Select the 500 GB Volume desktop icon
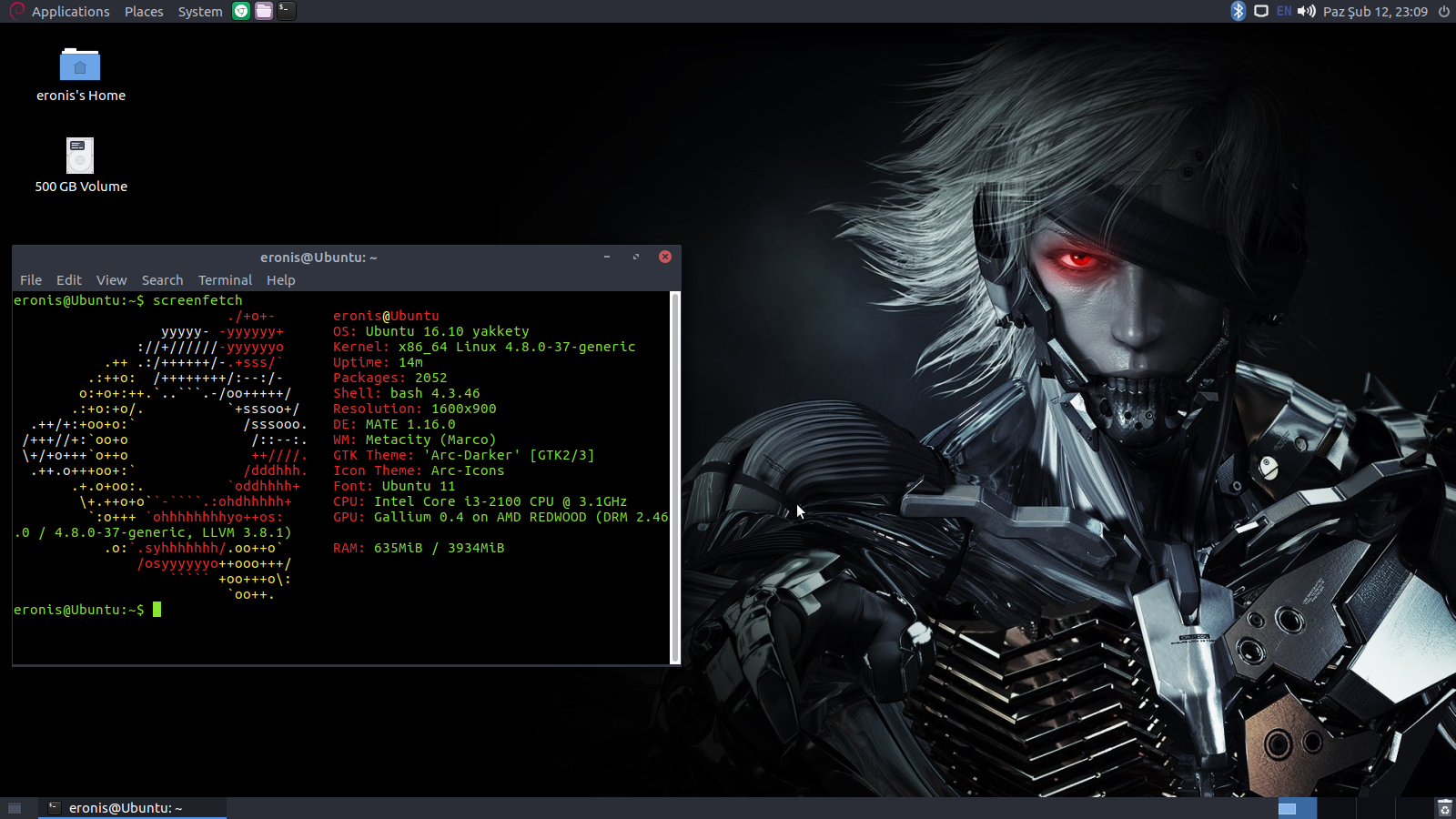The height and width of the screenshot is (819, 1456). (x=80, y=166)
